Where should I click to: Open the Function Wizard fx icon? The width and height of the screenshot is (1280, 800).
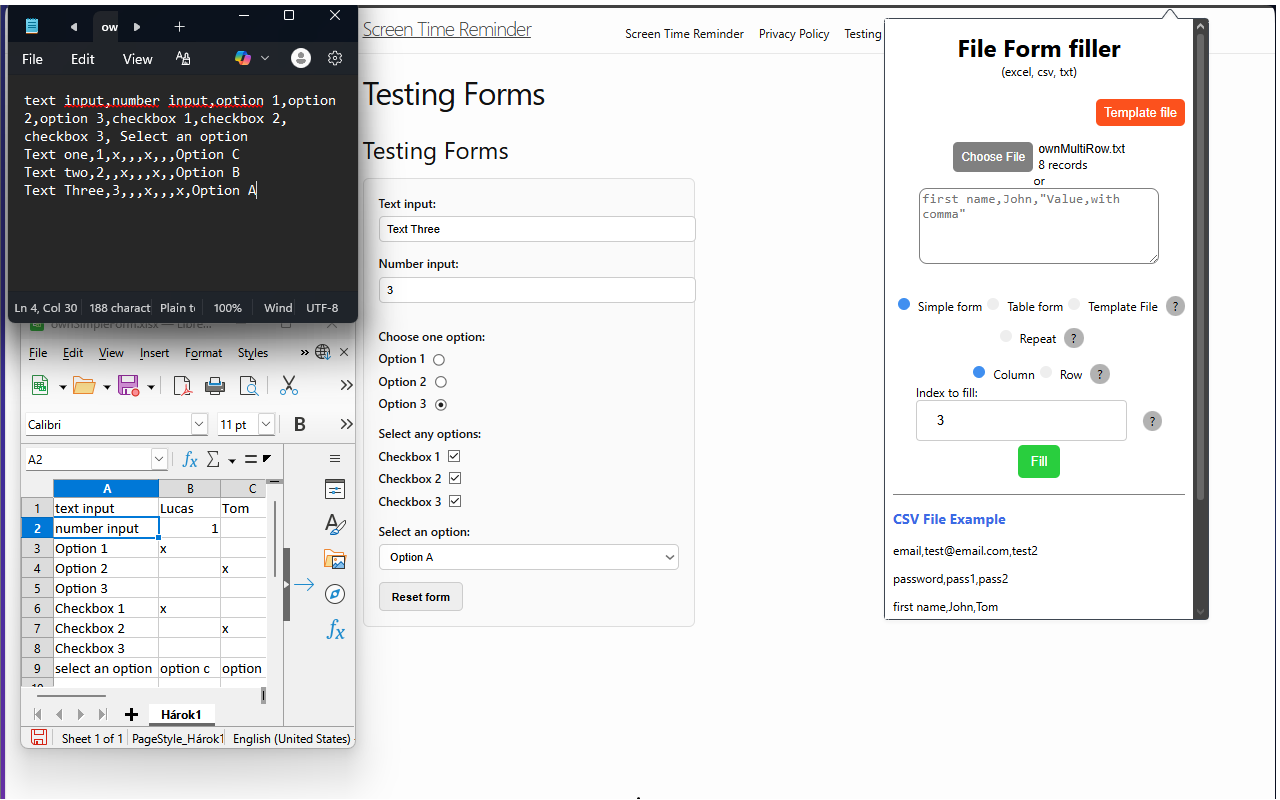pyautogui.click(x=190, y=459)
